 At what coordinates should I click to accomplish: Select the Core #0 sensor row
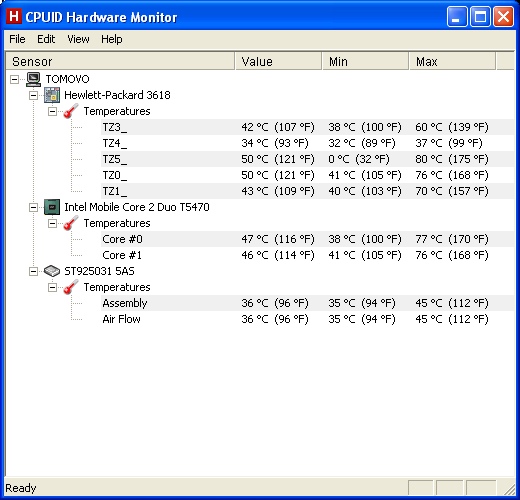[307, 239]
